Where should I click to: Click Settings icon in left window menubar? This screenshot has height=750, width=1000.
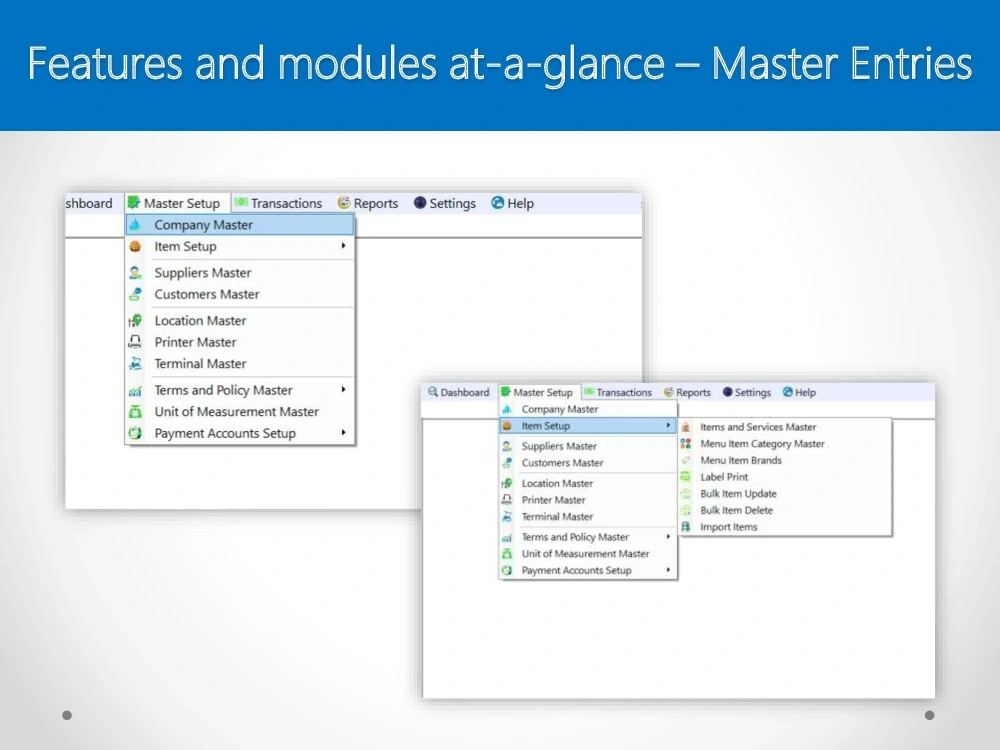point(420,203)
